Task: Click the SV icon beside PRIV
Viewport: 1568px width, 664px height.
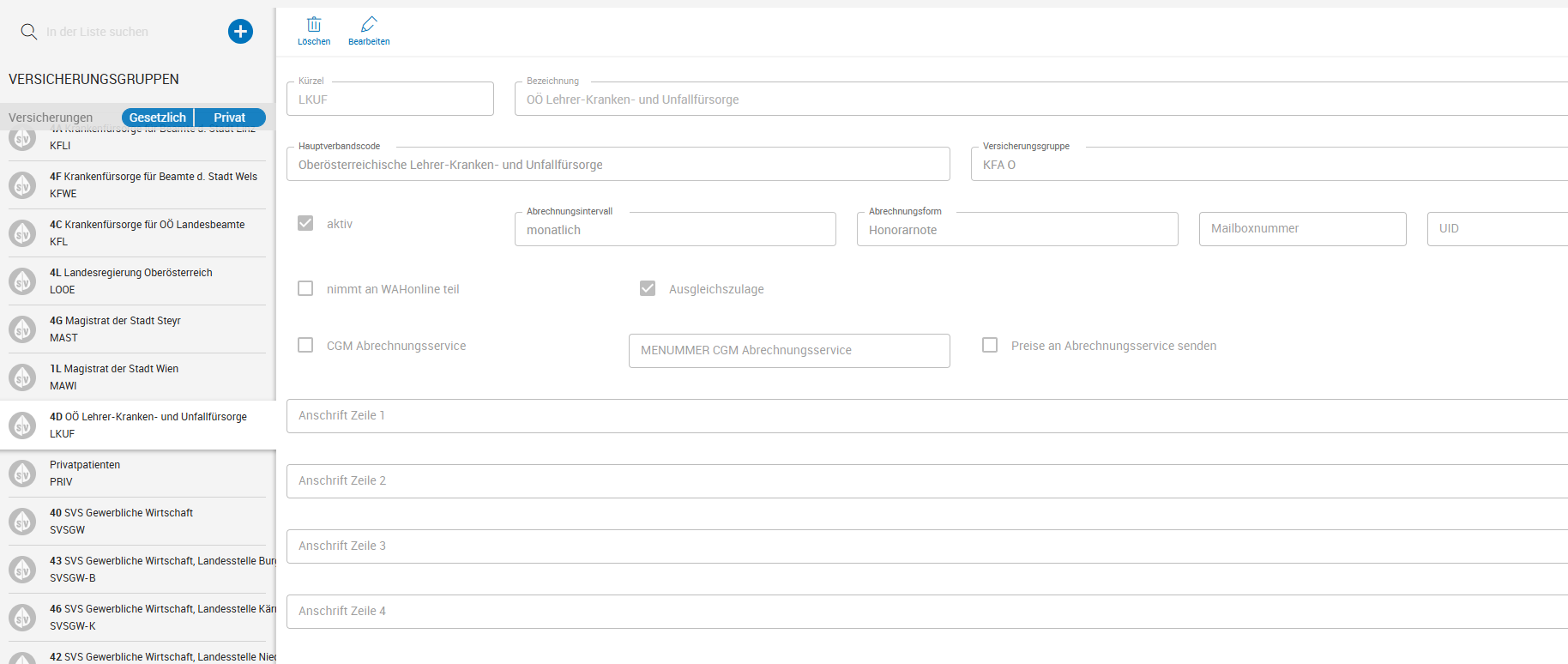Action: coord(22,473)
